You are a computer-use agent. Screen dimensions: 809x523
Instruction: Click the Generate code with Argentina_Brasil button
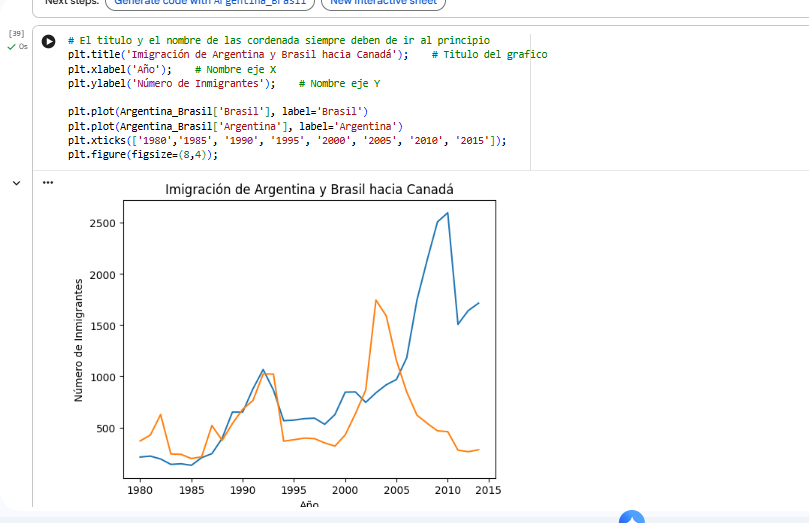point(210,3)
